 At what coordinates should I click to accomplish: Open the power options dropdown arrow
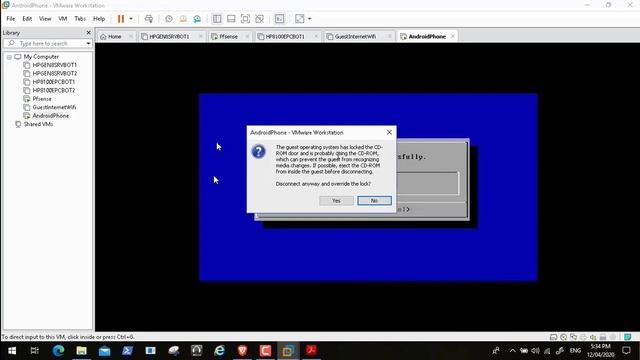[x=131, y=19]
